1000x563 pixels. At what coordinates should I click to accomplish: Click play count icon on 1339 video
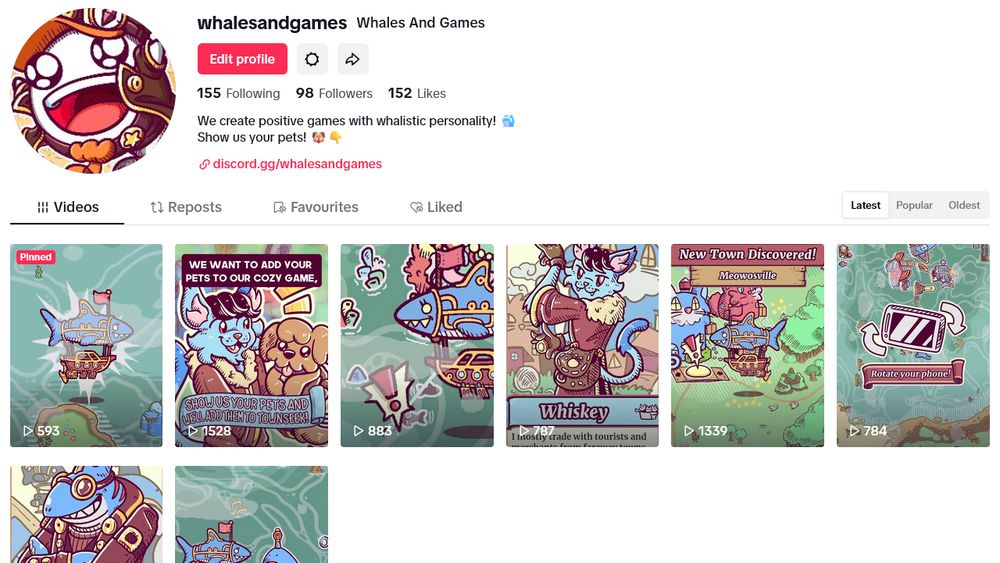point(689,431)
